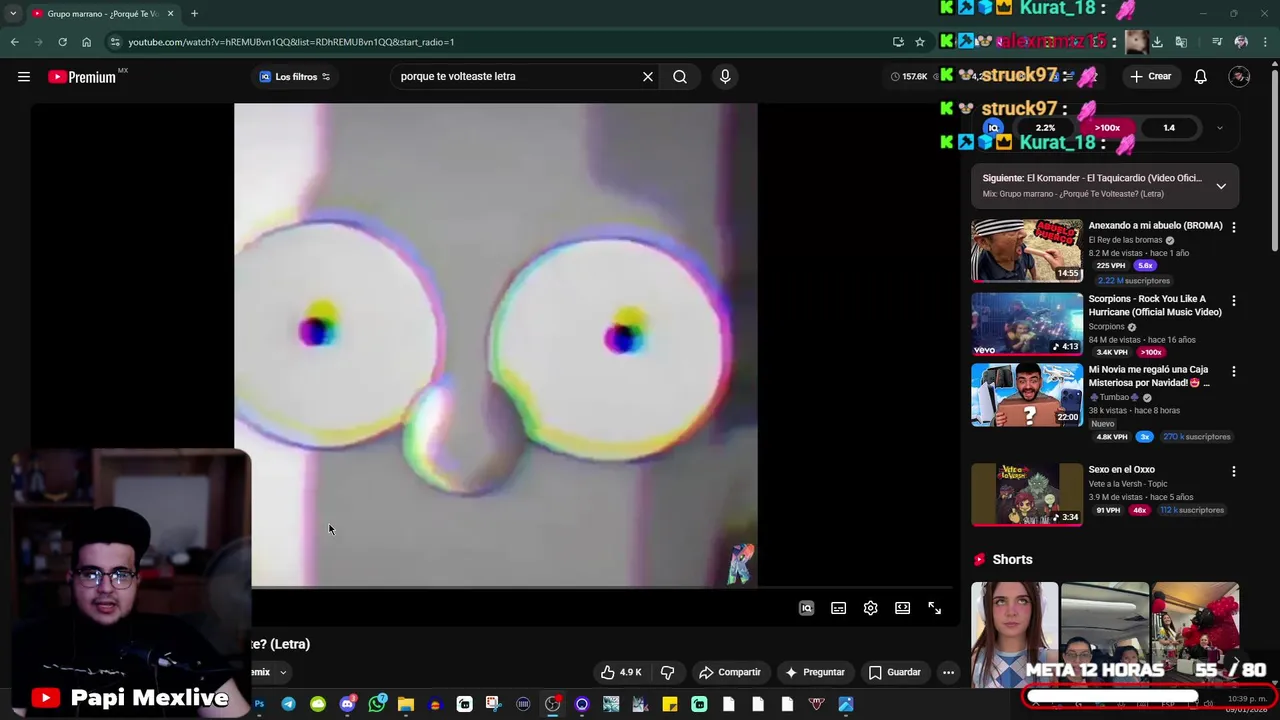Open the Los filtros extension menu
Screen dimensions: 1280x720
tap(294, 77)
